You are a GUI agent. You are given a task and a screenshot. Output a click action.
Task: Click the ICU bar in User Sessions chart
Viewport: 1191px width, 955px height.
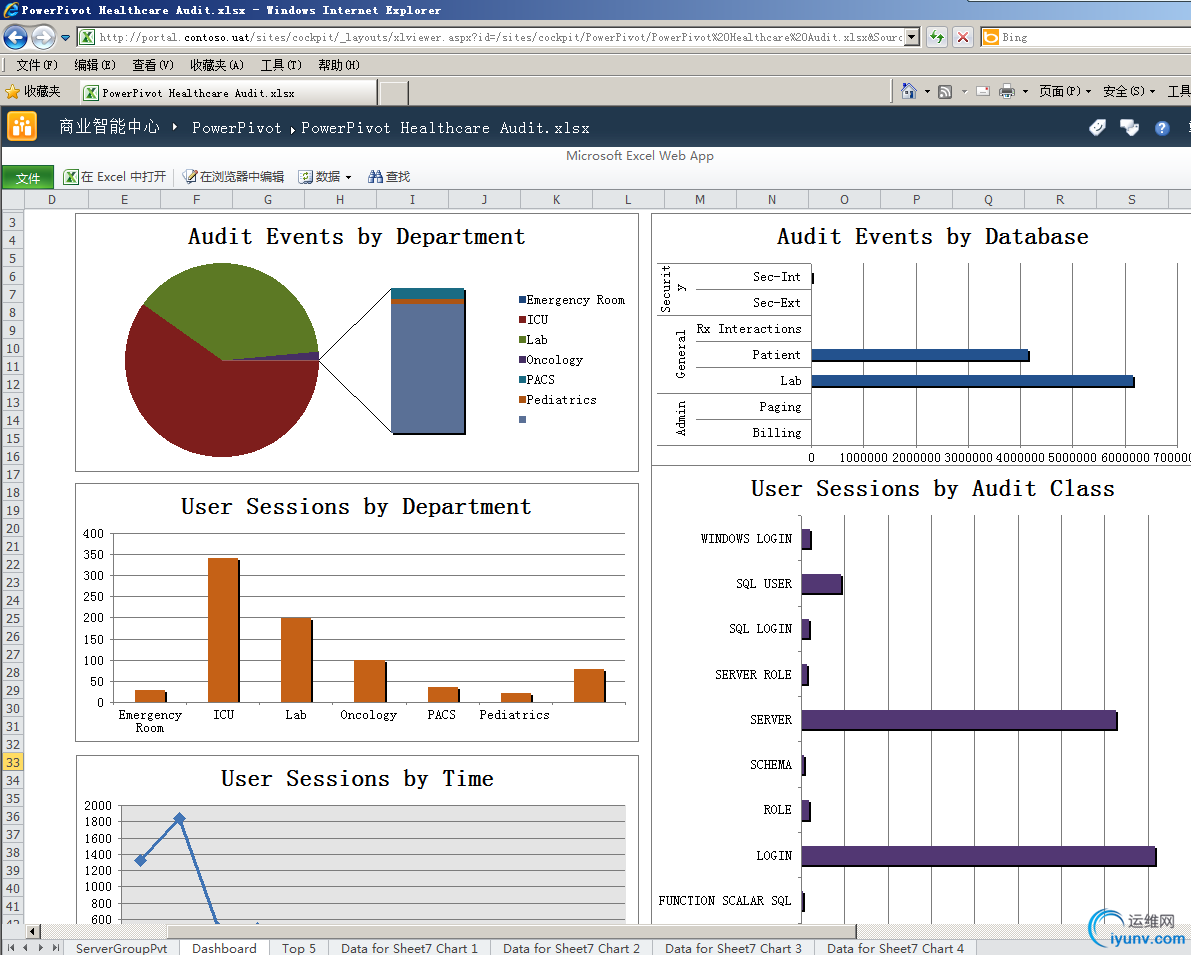tap(223, 631)
